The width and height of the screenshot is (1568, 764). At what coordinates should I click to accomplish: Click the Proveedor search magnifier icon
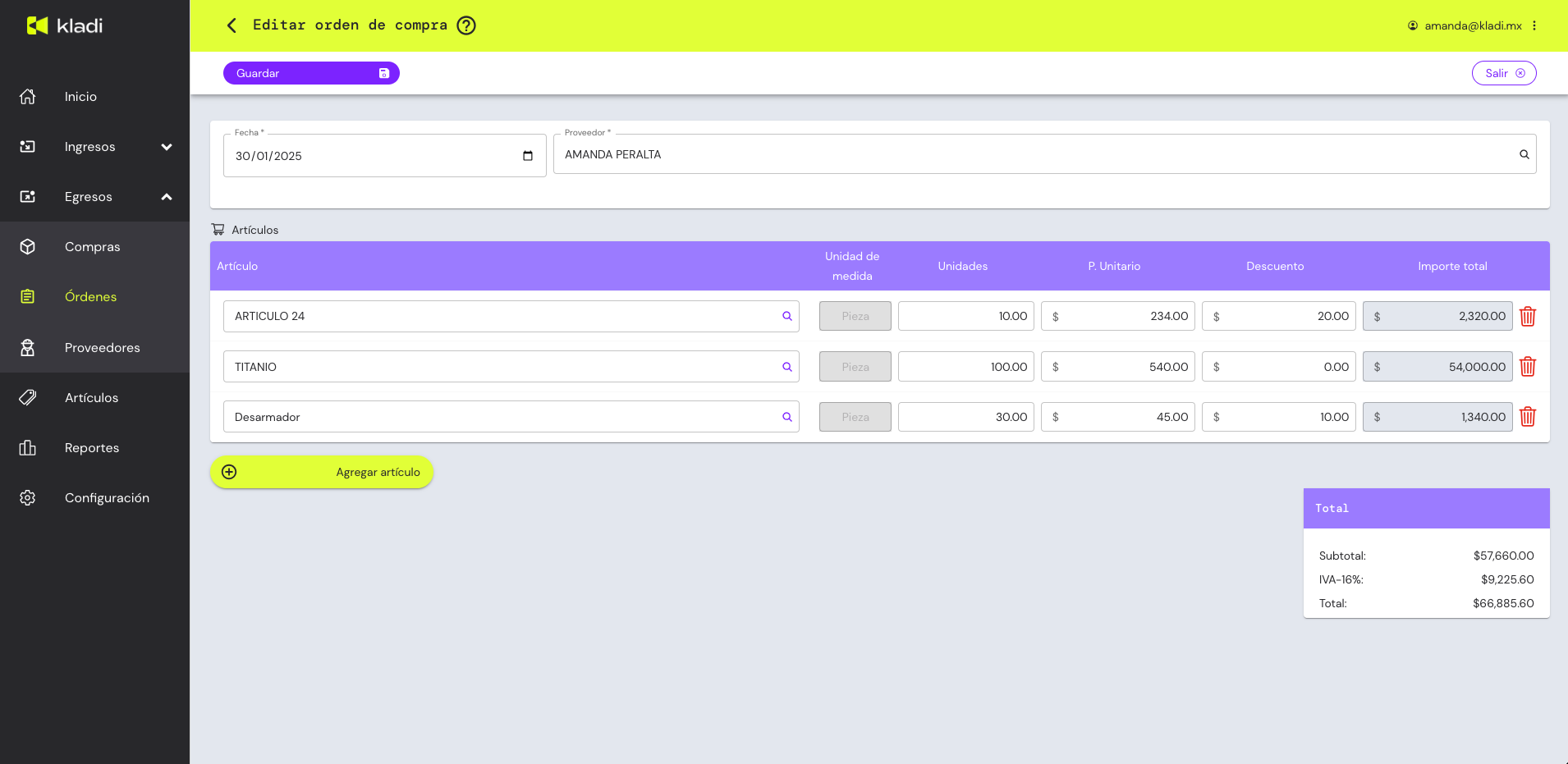(1524, 154)
